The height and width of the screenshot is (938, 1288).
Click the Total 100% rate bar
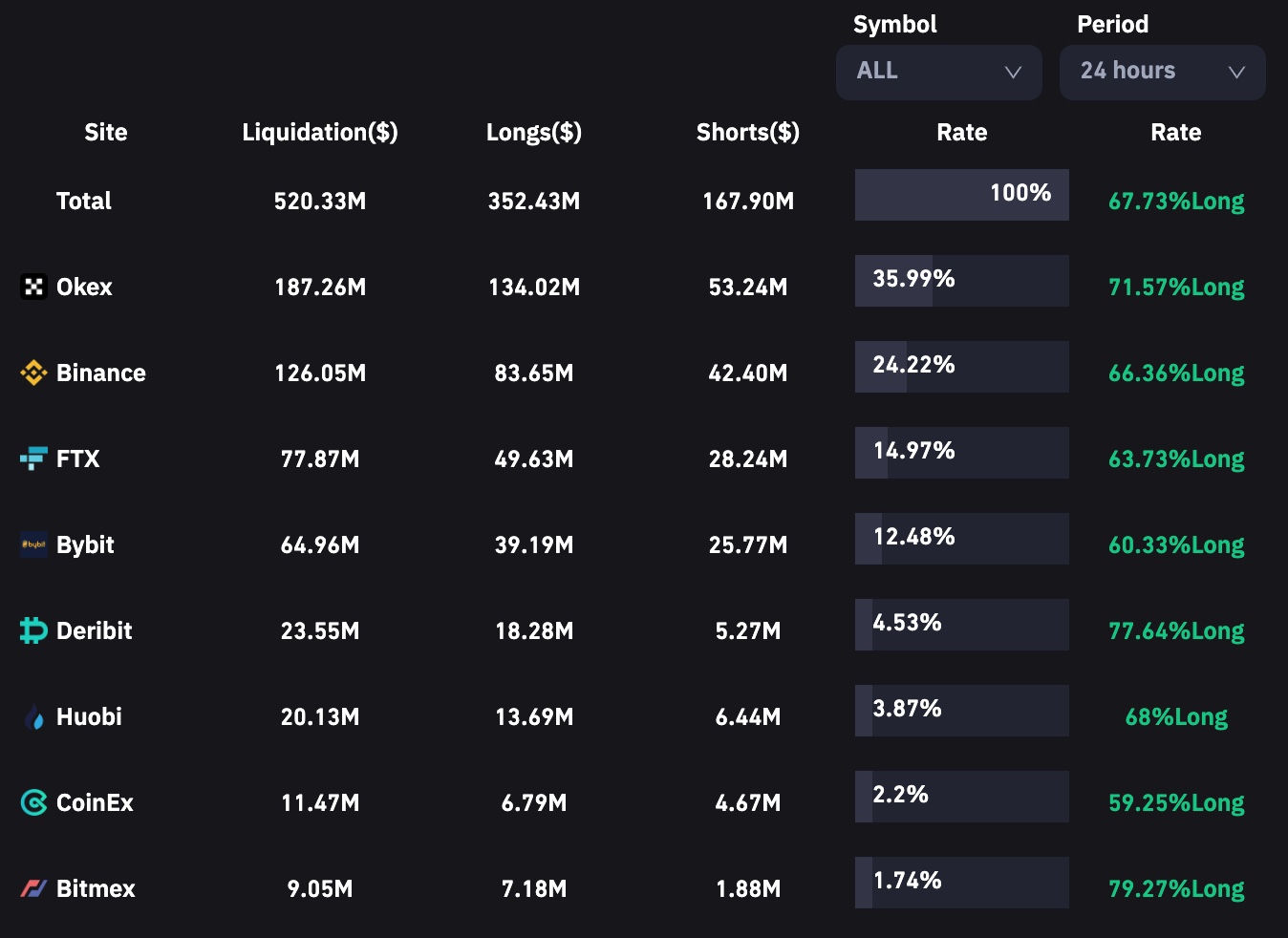(x=962, y=195)
